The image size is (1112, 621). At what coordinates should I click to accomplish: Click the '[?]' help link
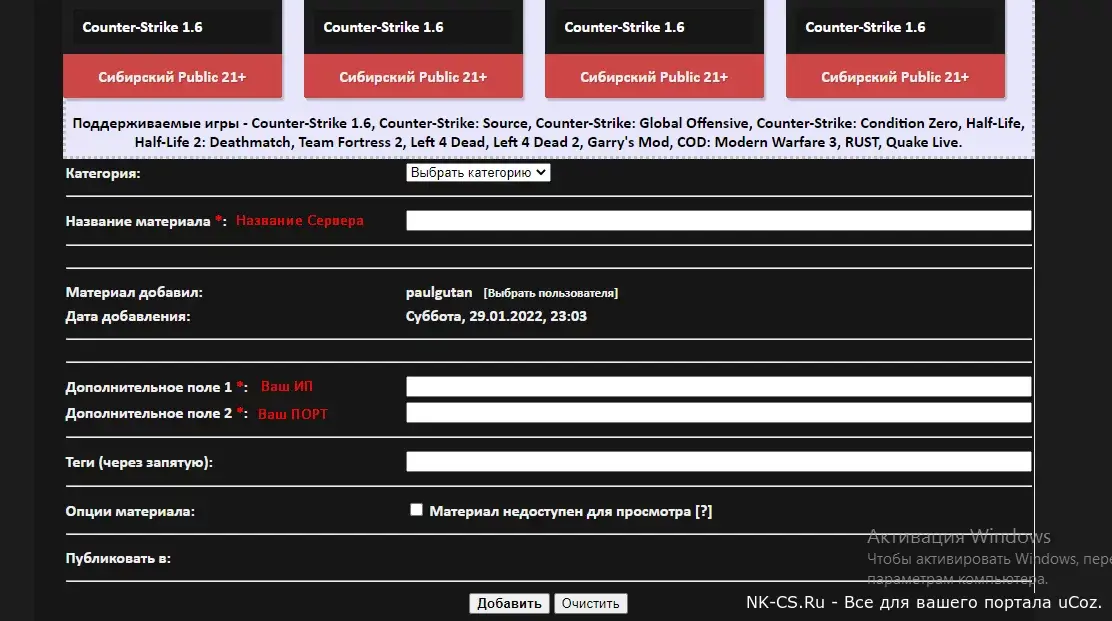pyautogui.click(x=704, y=511)
